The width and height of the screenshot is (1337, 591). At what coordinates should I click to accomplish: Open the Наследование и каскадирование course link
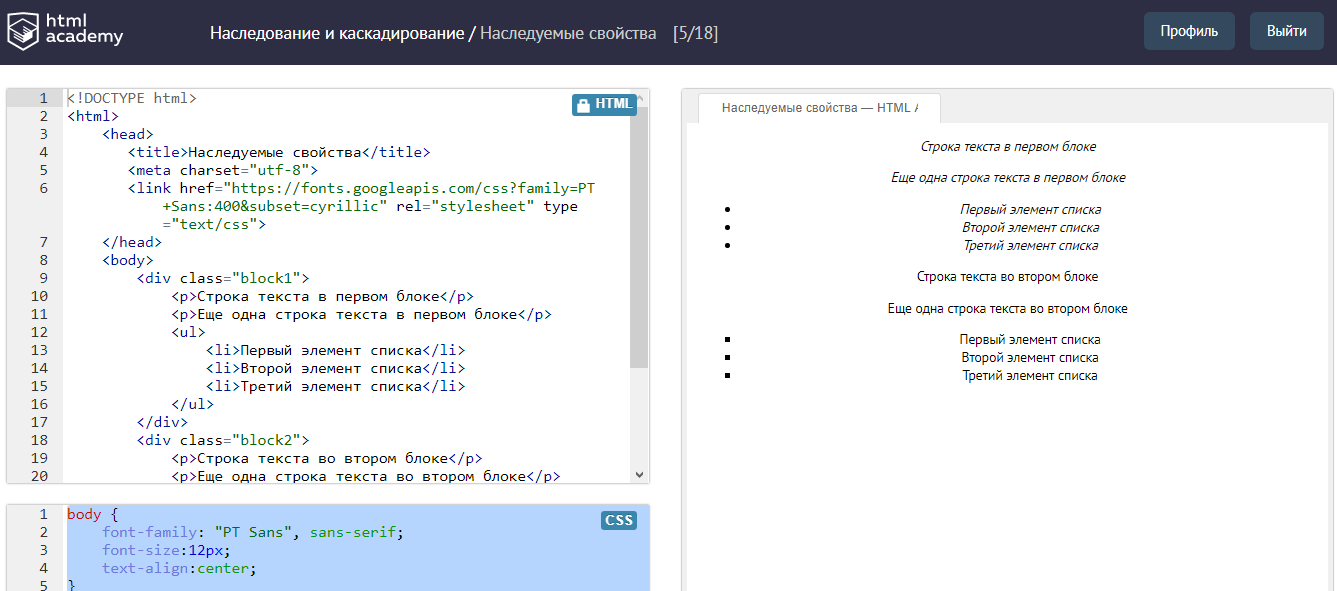click(336, 33)
